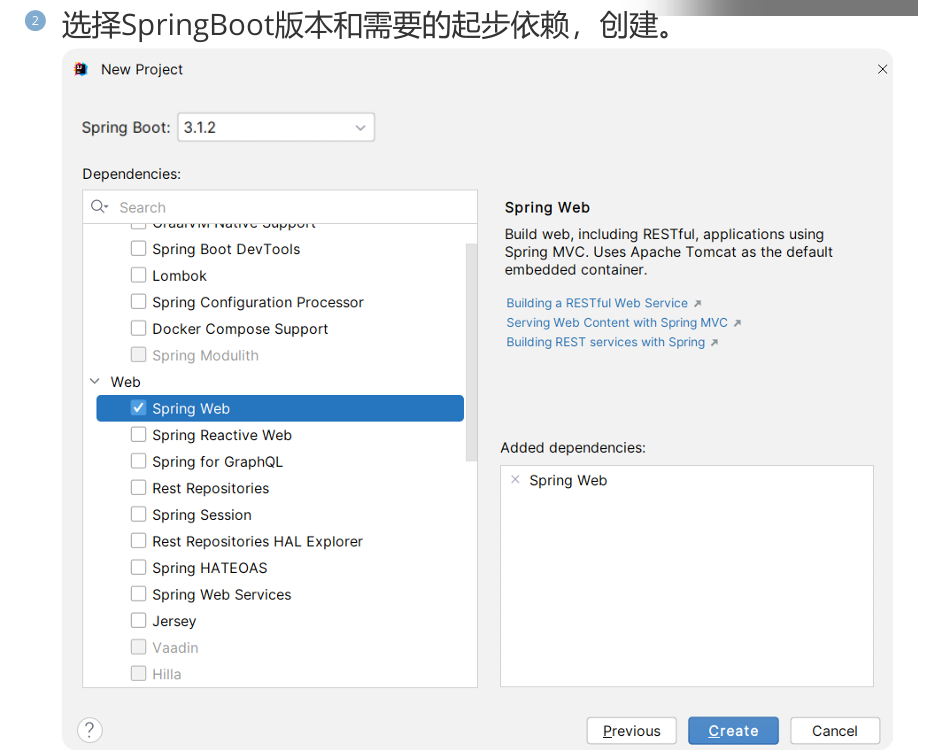Image resolution: width=925 pixels, height=755 pixels.
Task: Click the IntelliJ IDEA logo icon in title bar
Action: point(81,70)
